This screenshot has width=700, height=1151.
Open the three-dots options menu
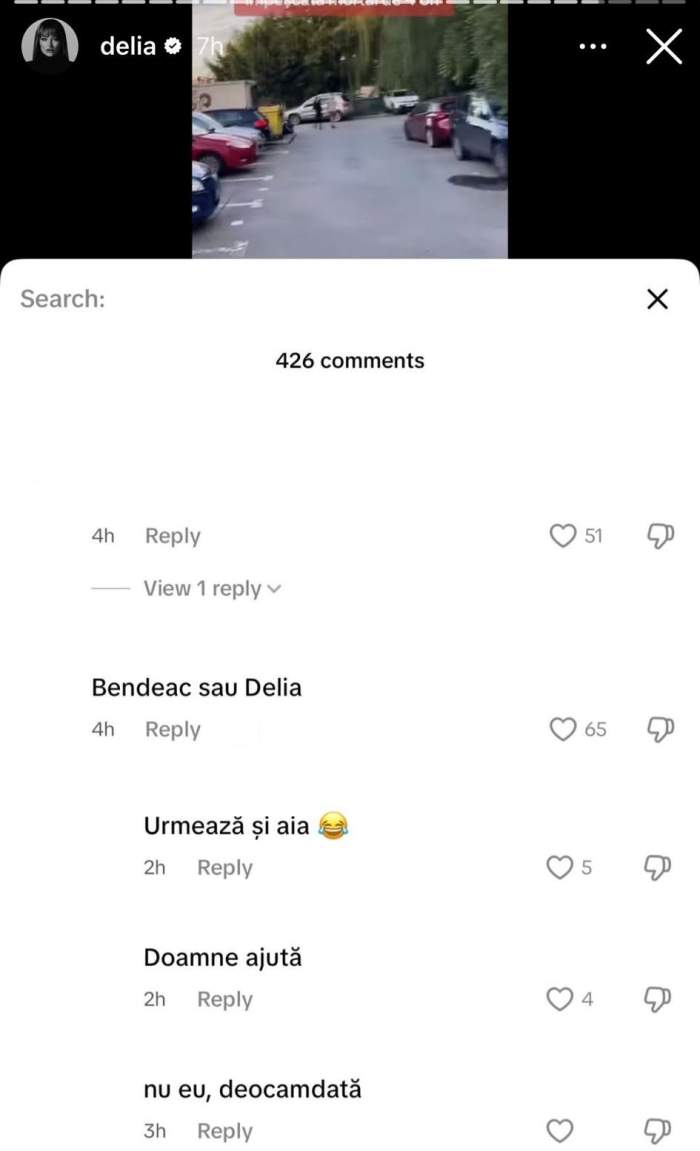click(x=593, y=46)
